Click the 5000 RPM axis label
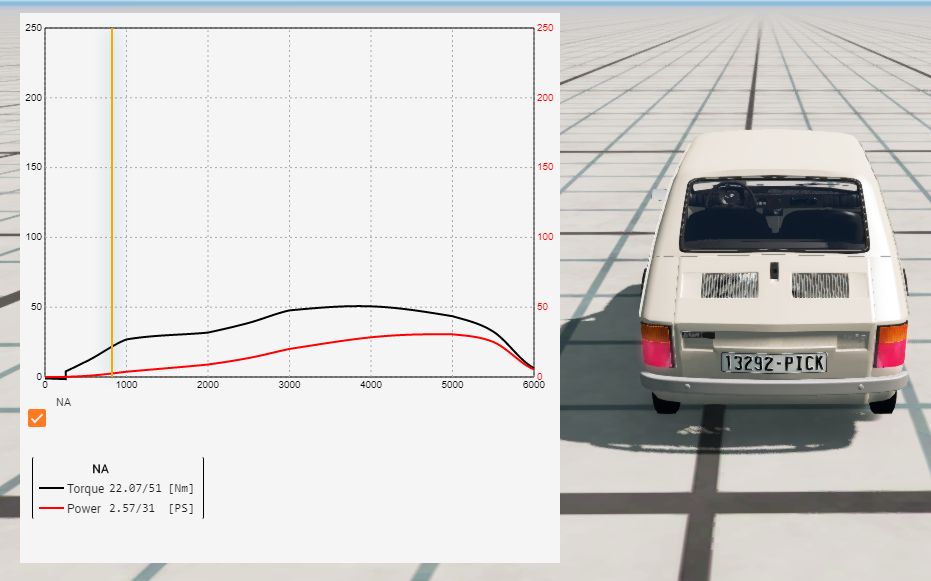 [452, 385]
